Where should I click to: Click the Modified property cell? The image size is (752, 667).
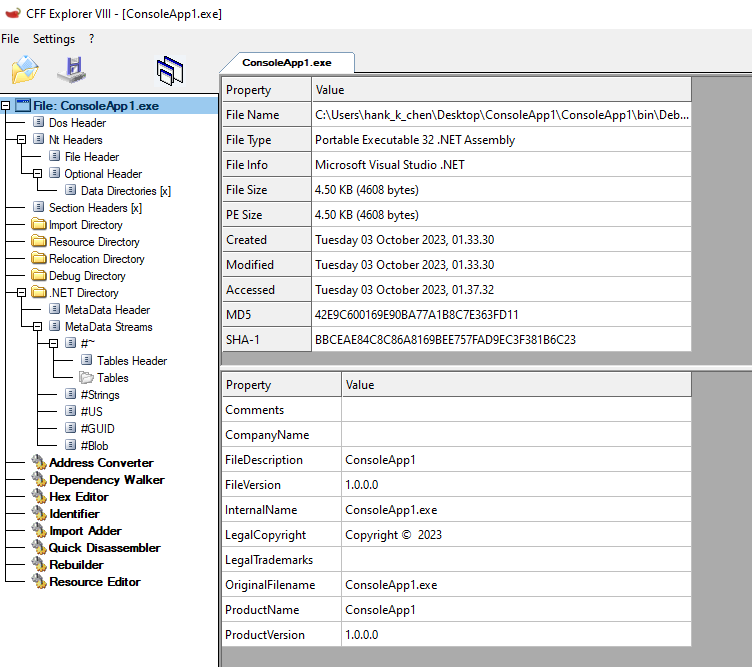pos(267,265)
